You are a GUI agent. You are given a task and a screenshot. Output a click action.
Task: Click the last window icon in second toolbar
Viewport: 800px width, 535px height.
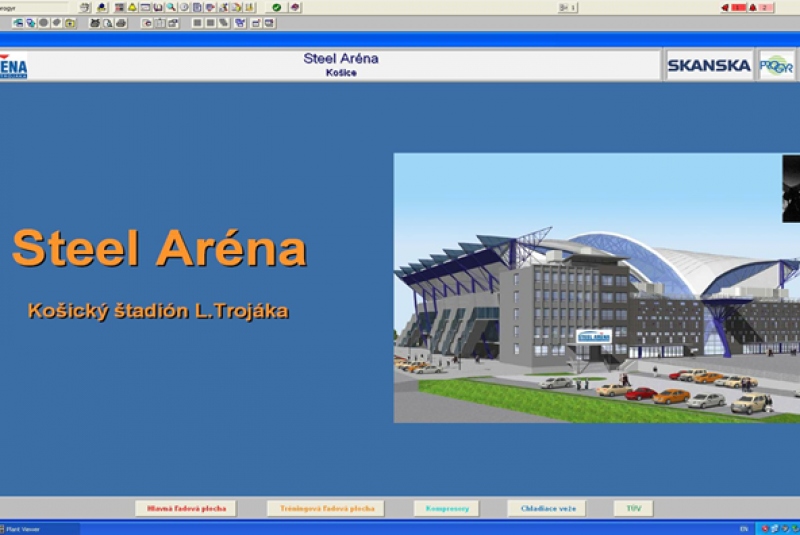click(269, 23)
